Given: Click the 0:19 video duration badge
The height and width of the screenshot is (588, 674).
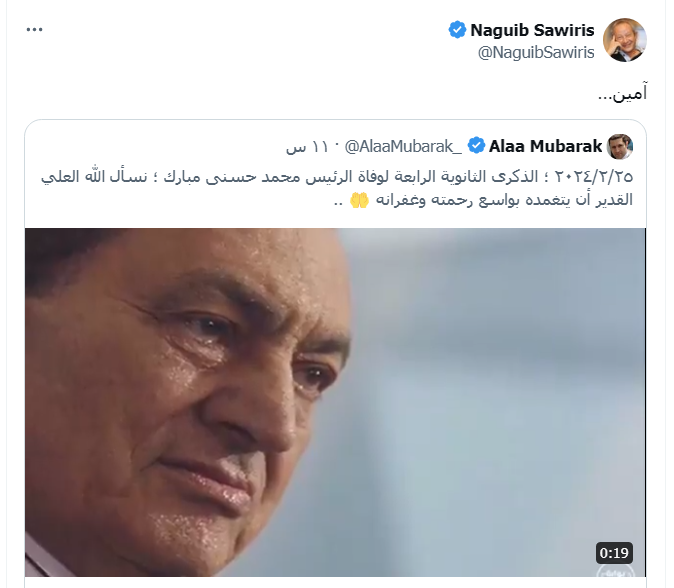Looking at the screenshot, I should click(x=614, y=552).
